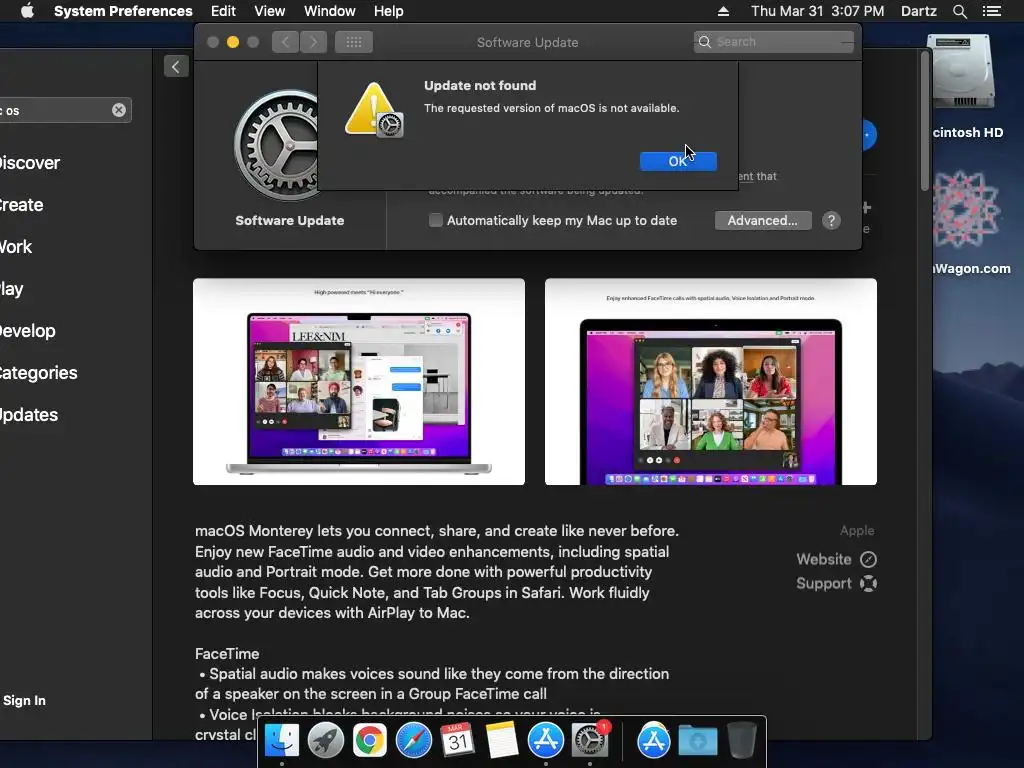Screen dimensions: 1024x768
Task: Click the date and time in menu bar
Action: [818, 11]
